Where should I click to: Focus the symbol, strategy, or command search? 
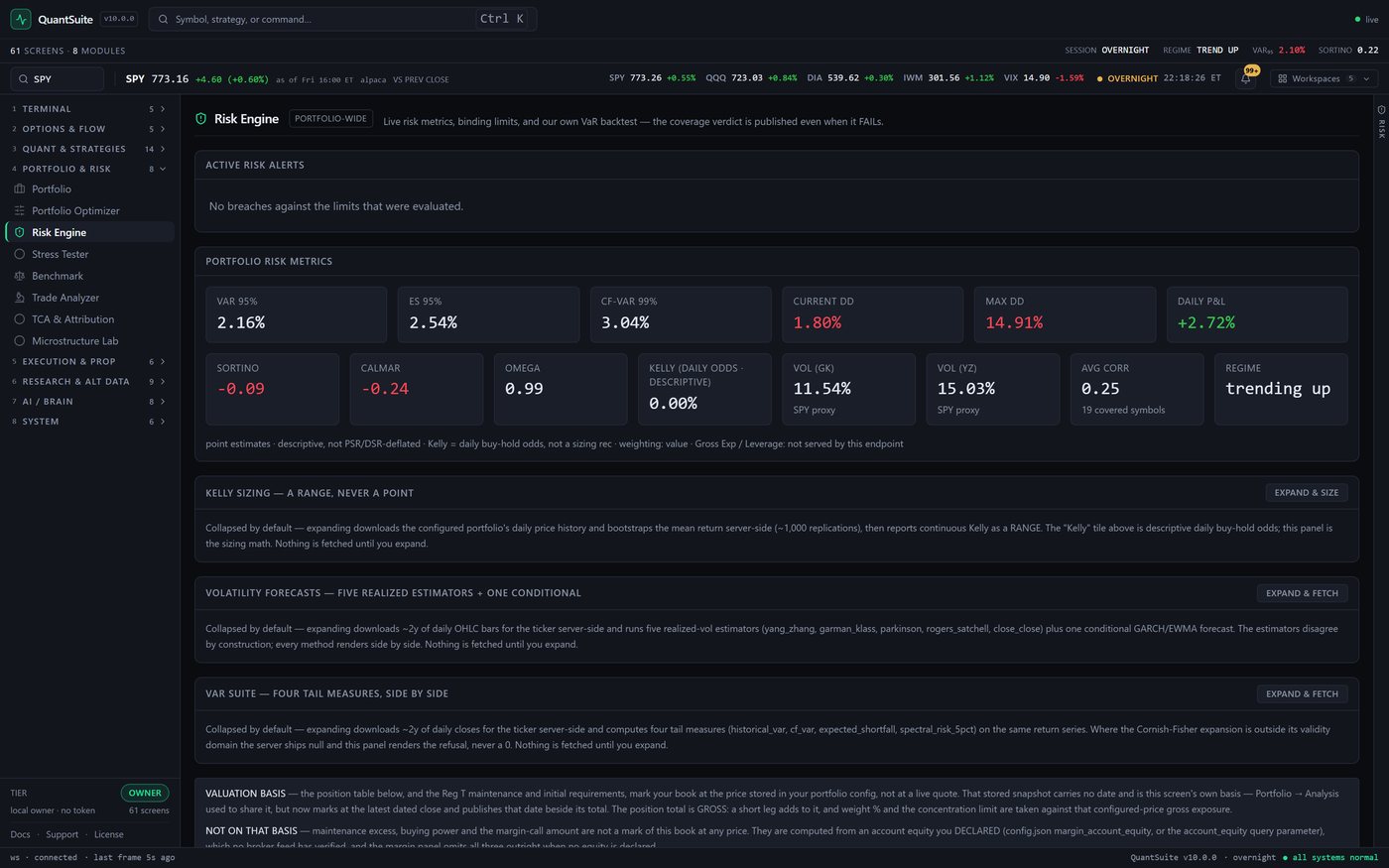[x=342, y=19]
